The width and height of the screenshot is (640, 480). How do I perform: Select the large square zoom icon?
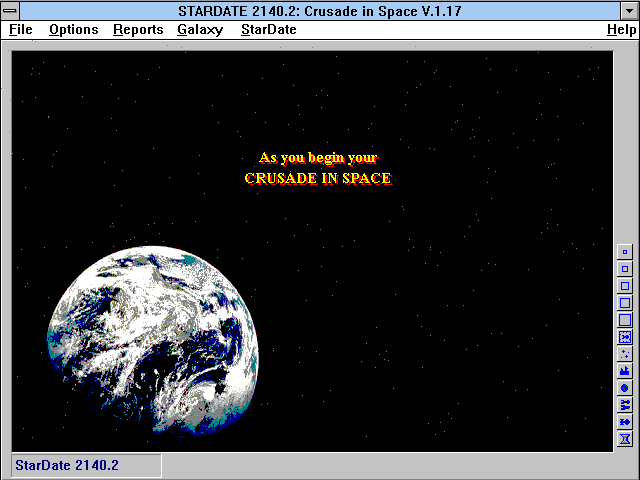pyautogui.click(x=624, y=303)
